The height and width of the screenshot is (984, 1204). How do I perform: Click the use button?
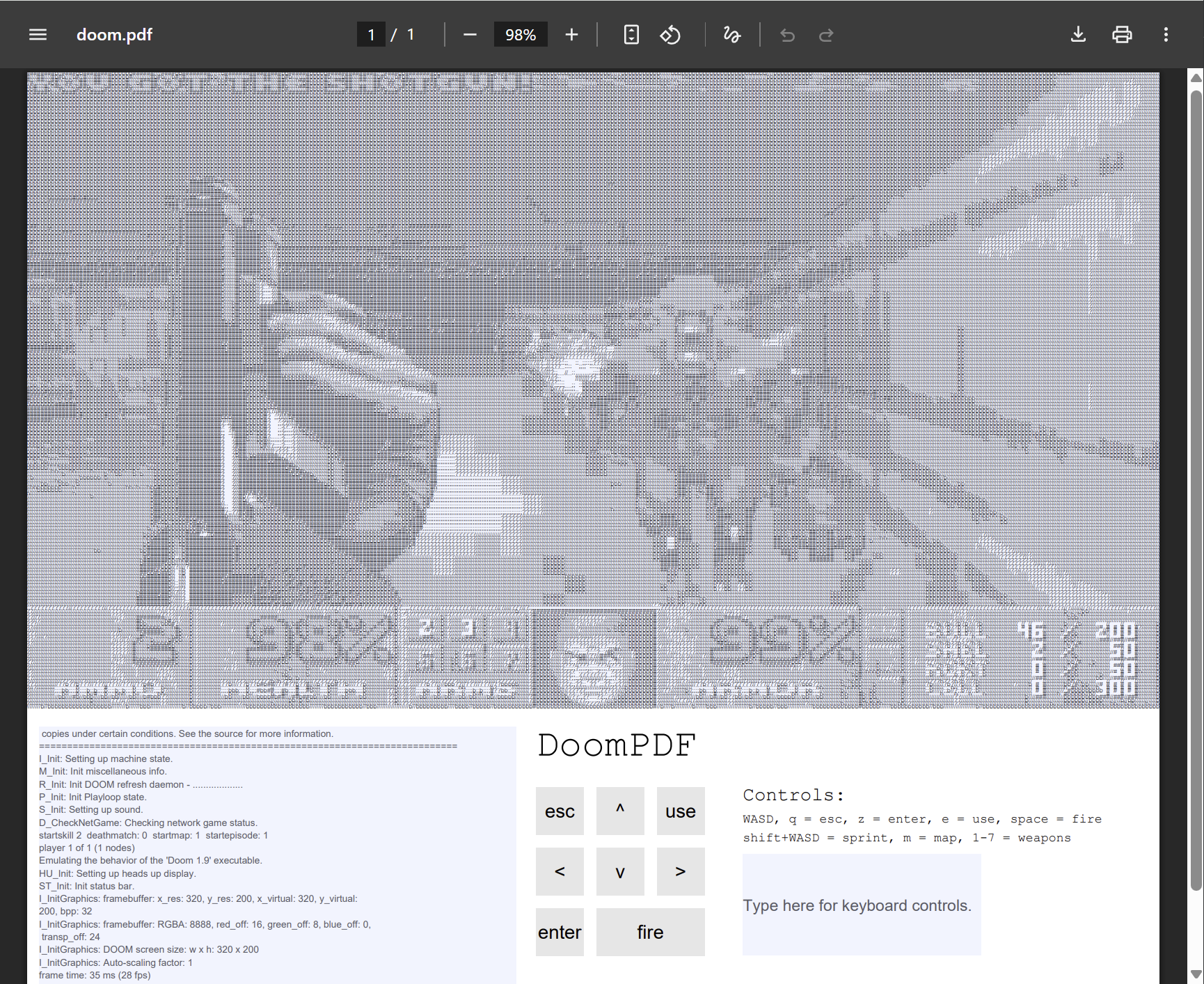pyautogui.click(x=680, y=811)
